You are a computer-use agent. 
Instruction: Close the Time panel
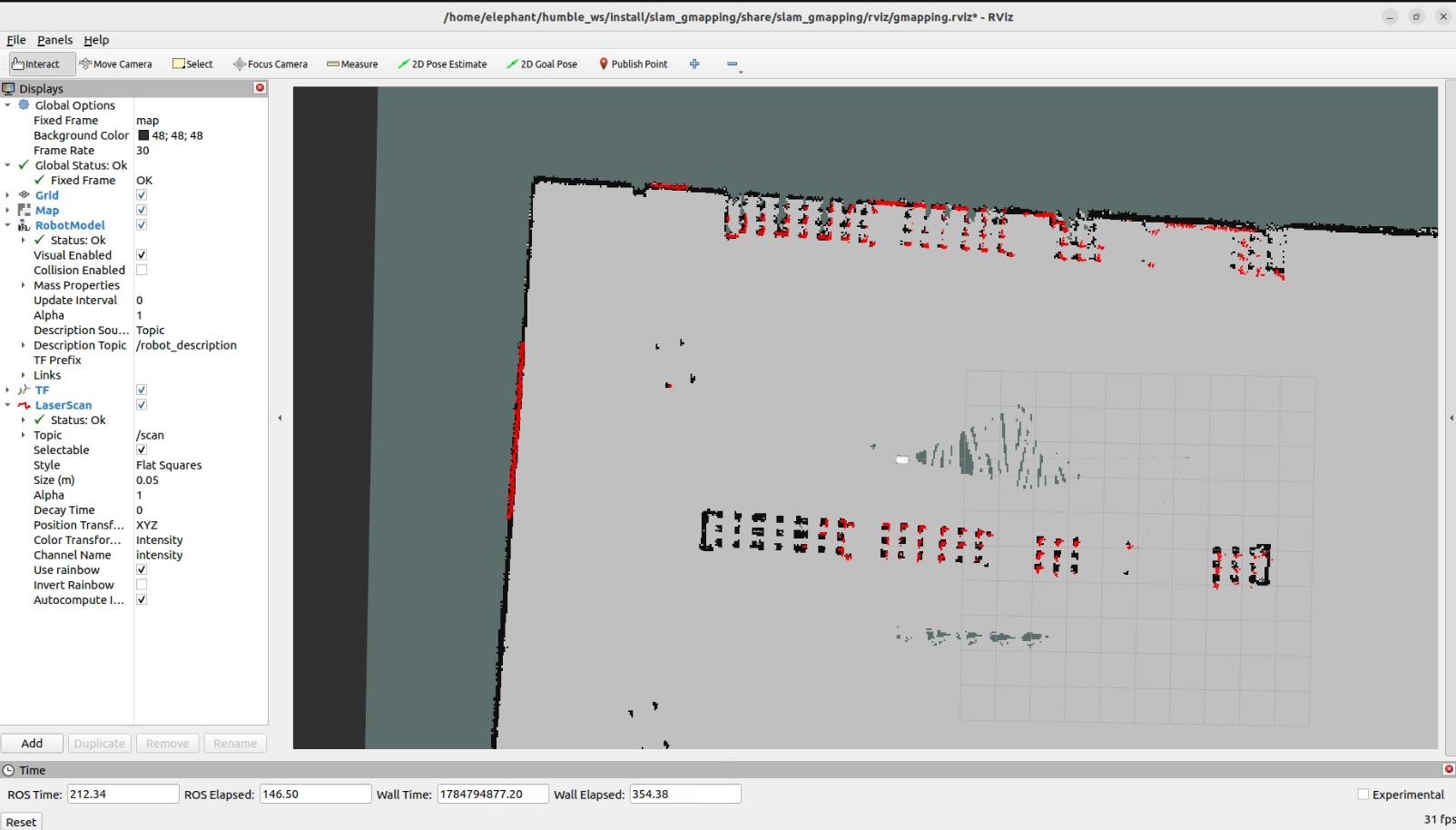1449,769
